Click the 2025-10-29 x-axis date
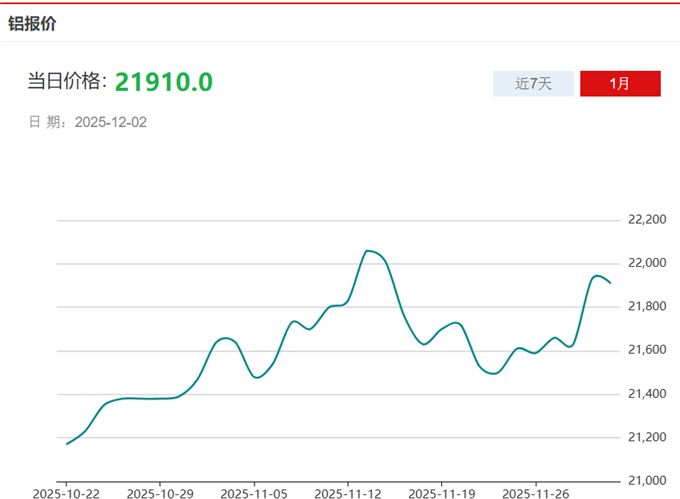Screen dimensions: 680x499 [160, 492]
